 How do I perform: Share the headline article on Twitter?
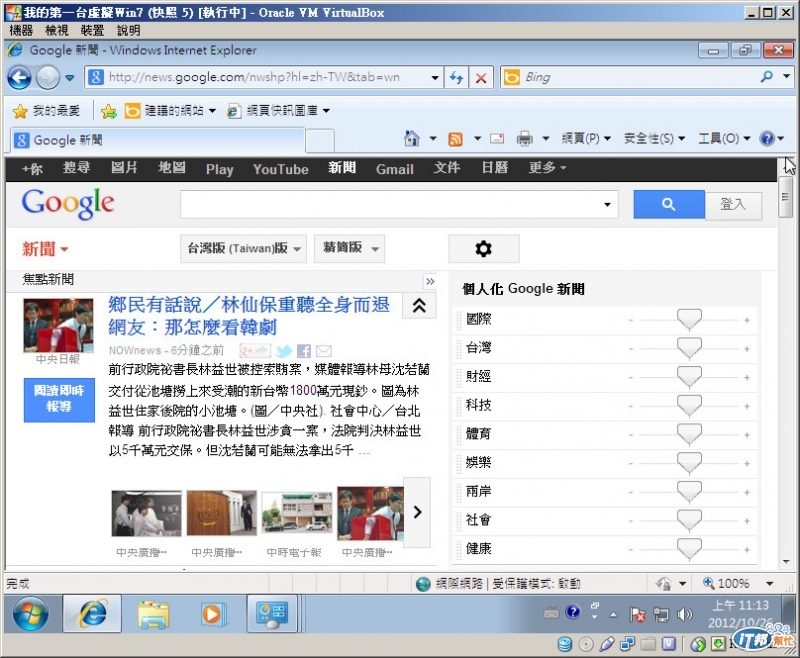284,351
